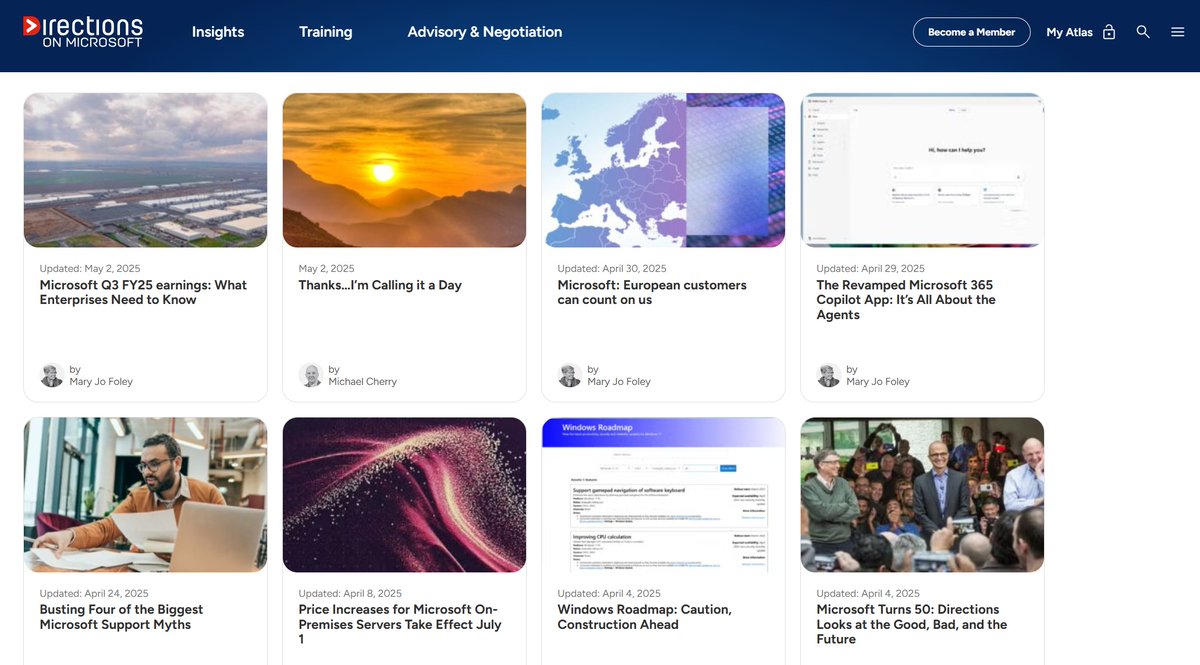
Task: Click Michael Cherry author avatar
Action: click(x=311, y=375)
